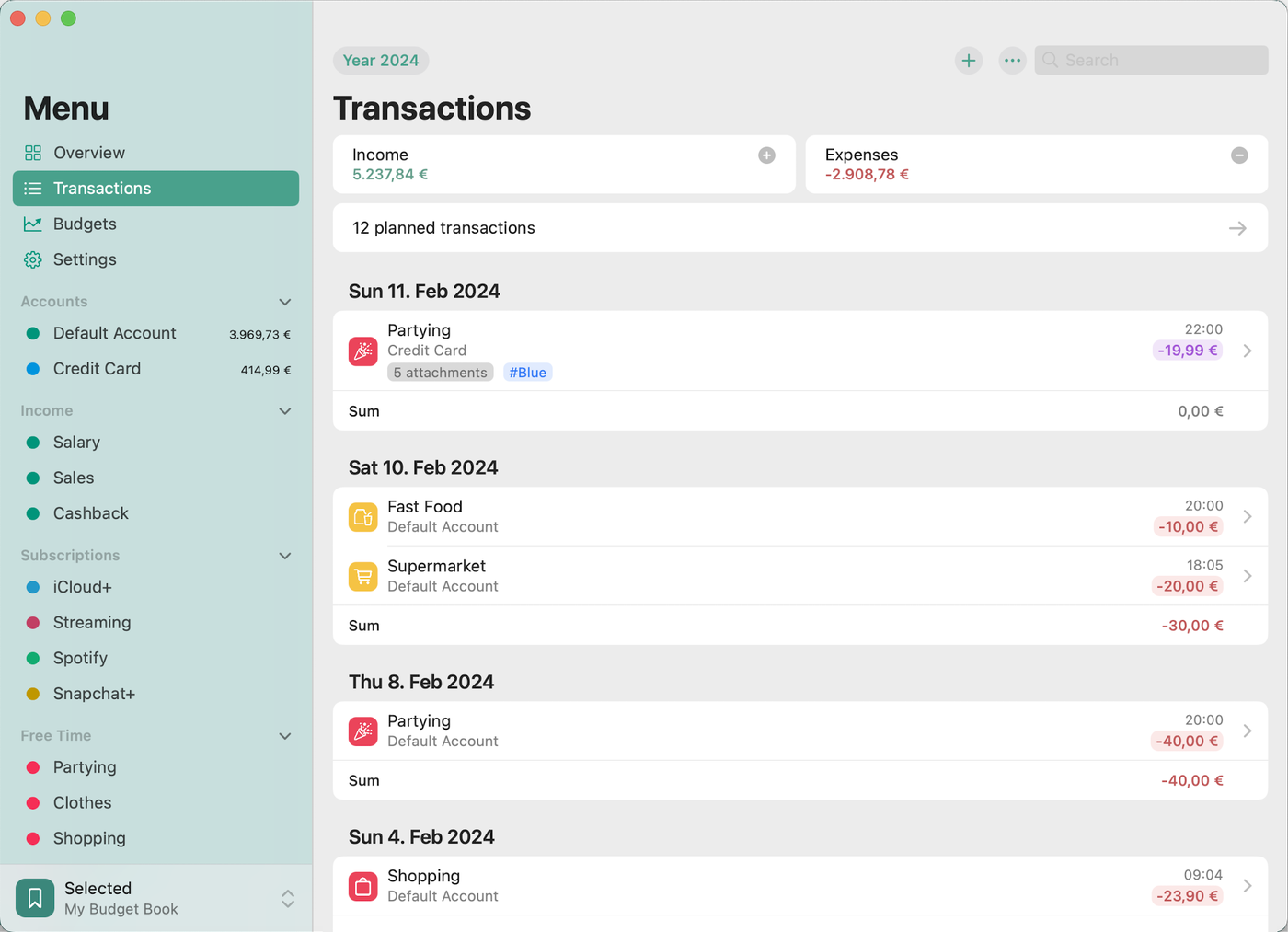Click the Settings gear icon in sidebar
Image resolution: width=1288 pixels, height=932 pixels.
pyautogui.click(x=33, y=259)
